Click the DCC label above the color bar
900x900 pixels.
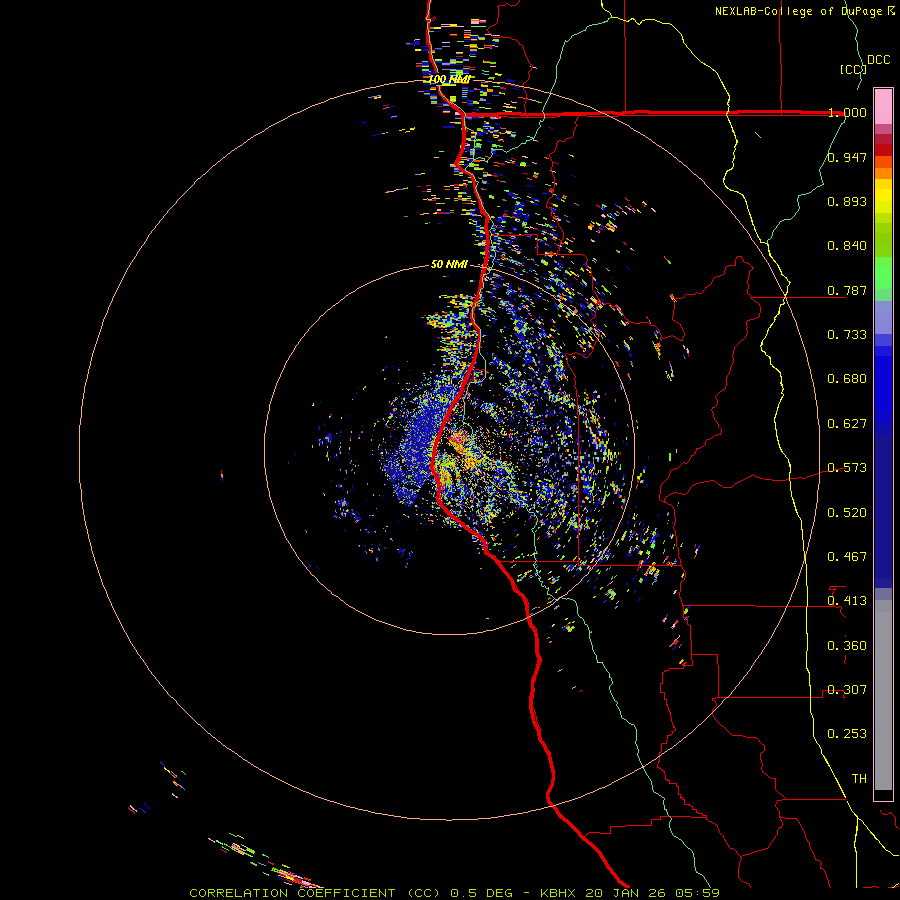coord(879,60)
